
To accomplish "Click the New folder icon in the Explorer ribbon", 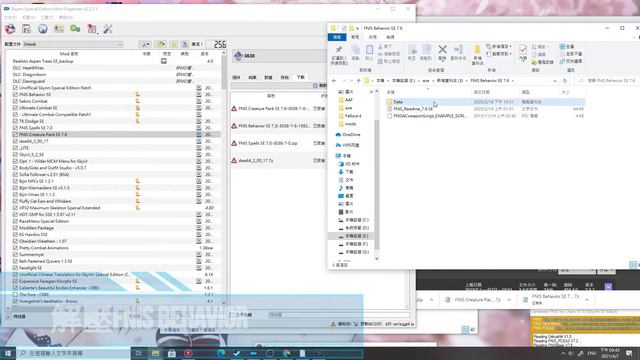I will coord(477,50).
